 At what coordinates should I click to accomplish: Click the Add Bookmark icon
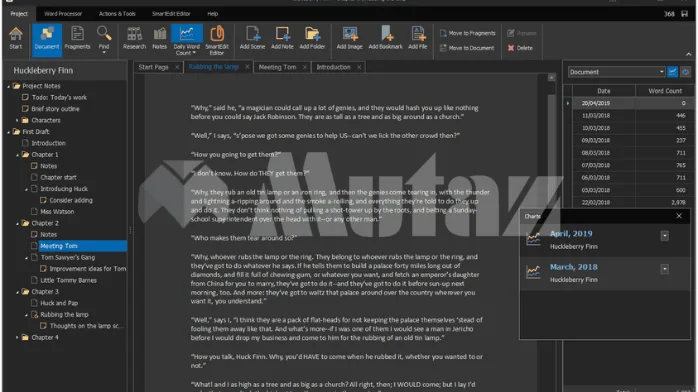[x=386, y=38]
